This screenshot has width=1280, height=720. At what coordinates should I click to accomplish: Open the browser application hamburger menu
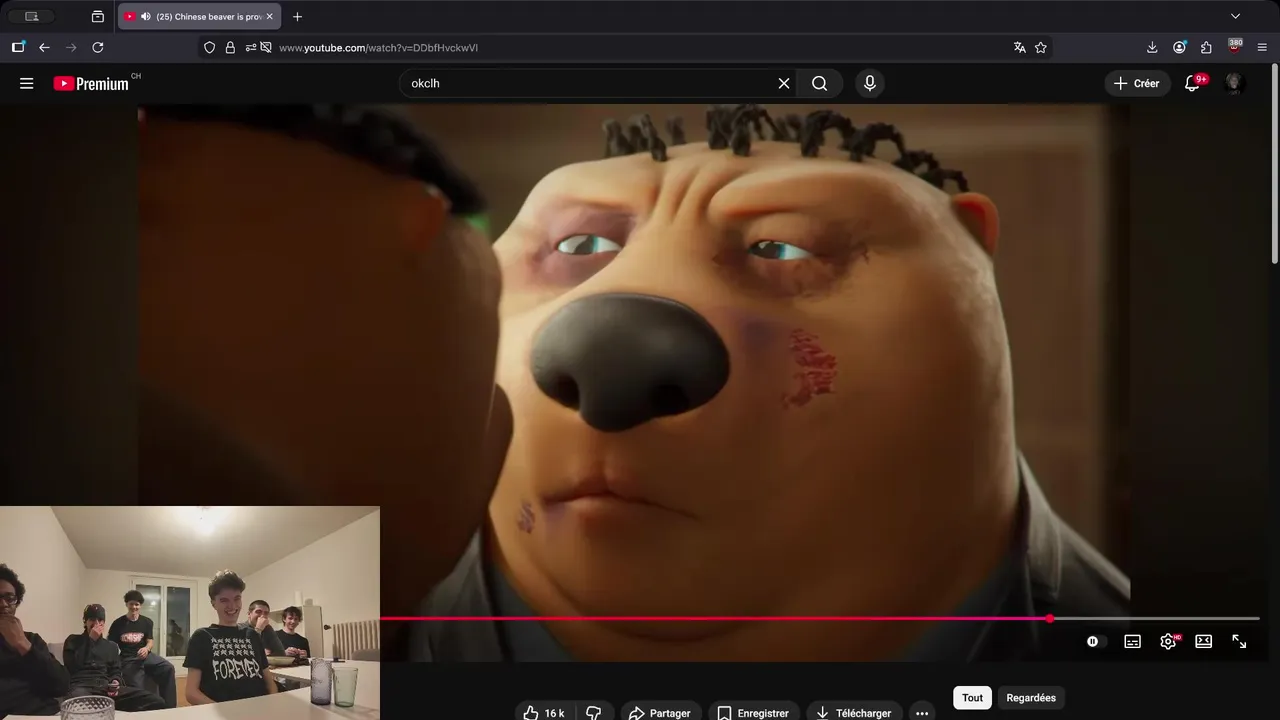pyautogui.click(x=1262, y=47)
